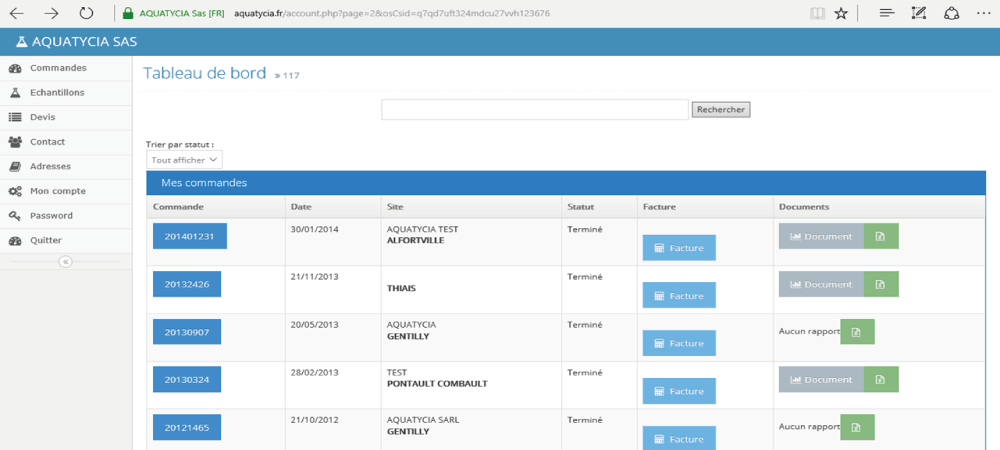
Task: Collapse the sidebar with the chevron button
Action: pyautogui.click(x=65, y=261)
